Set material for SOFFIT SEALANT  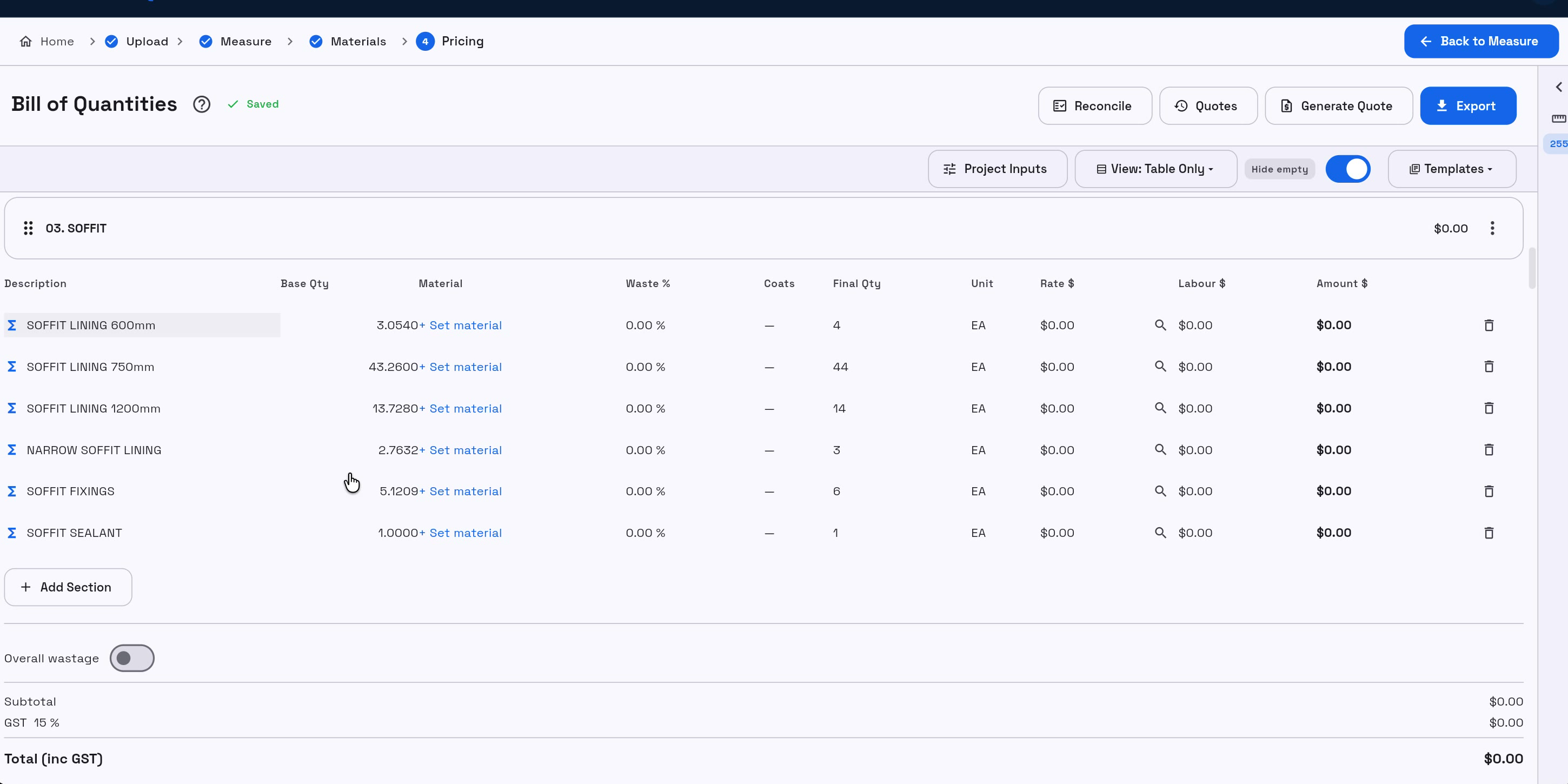click(x=461, y=533)
